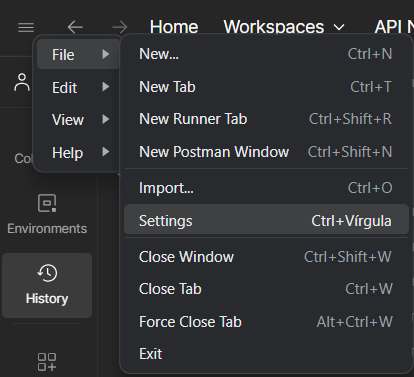
Task: Expand the arrow next to File
Action: (x=106, y=54)
